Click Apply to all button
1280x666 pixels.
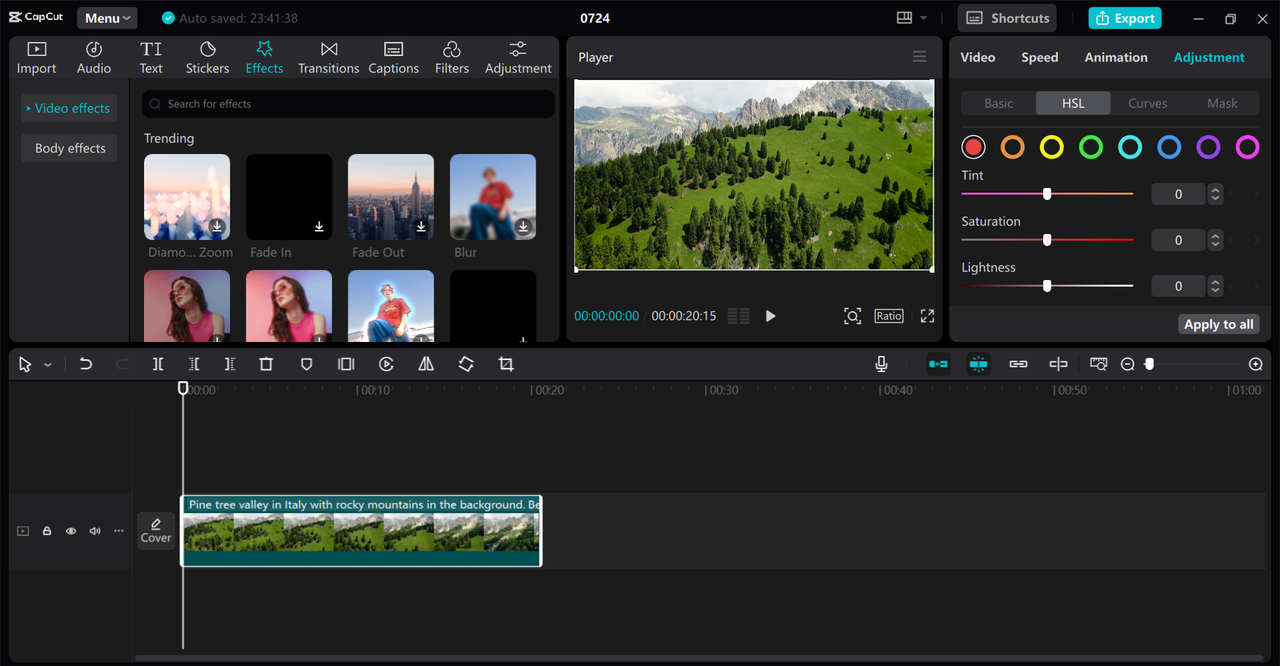[1218, 324]
